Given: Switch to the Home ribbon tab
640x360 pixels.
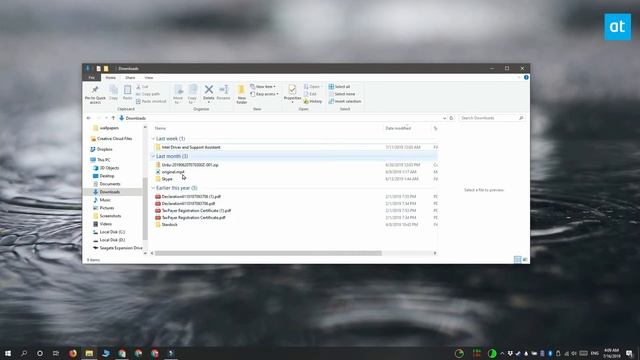Looking at the screenshot, I should 111,78.
